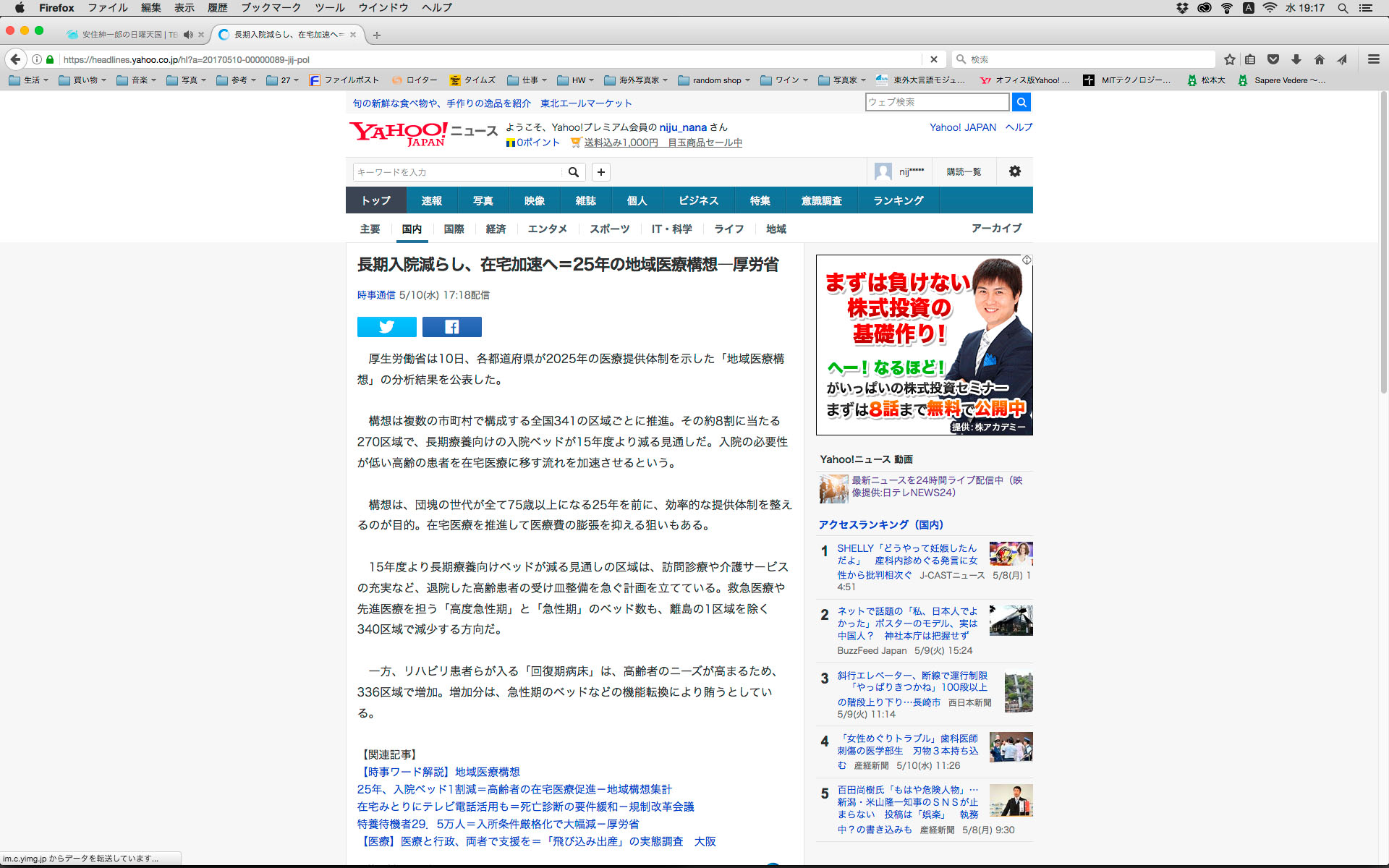Open the Firefox hamburger menu
This screenshot has width=1389, height=868.
click(x=1373, y=59)
